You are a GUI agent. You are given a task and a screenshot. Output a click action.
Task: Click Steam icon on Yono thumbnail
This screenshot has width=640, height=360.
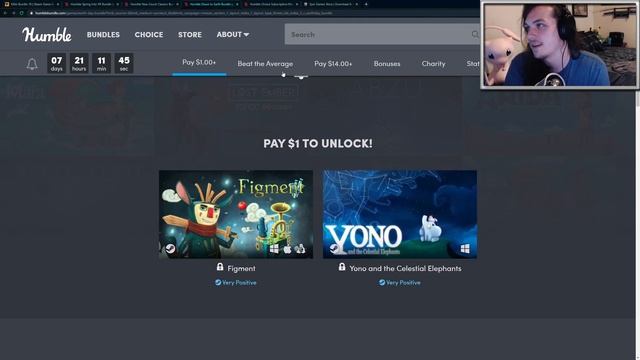(x=335, y=248)
